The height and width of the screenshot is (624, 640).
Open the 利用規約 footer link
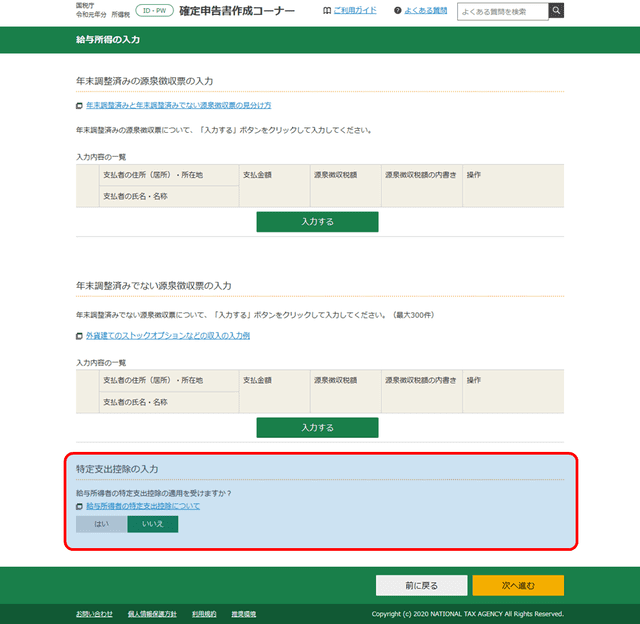(204, 614)
